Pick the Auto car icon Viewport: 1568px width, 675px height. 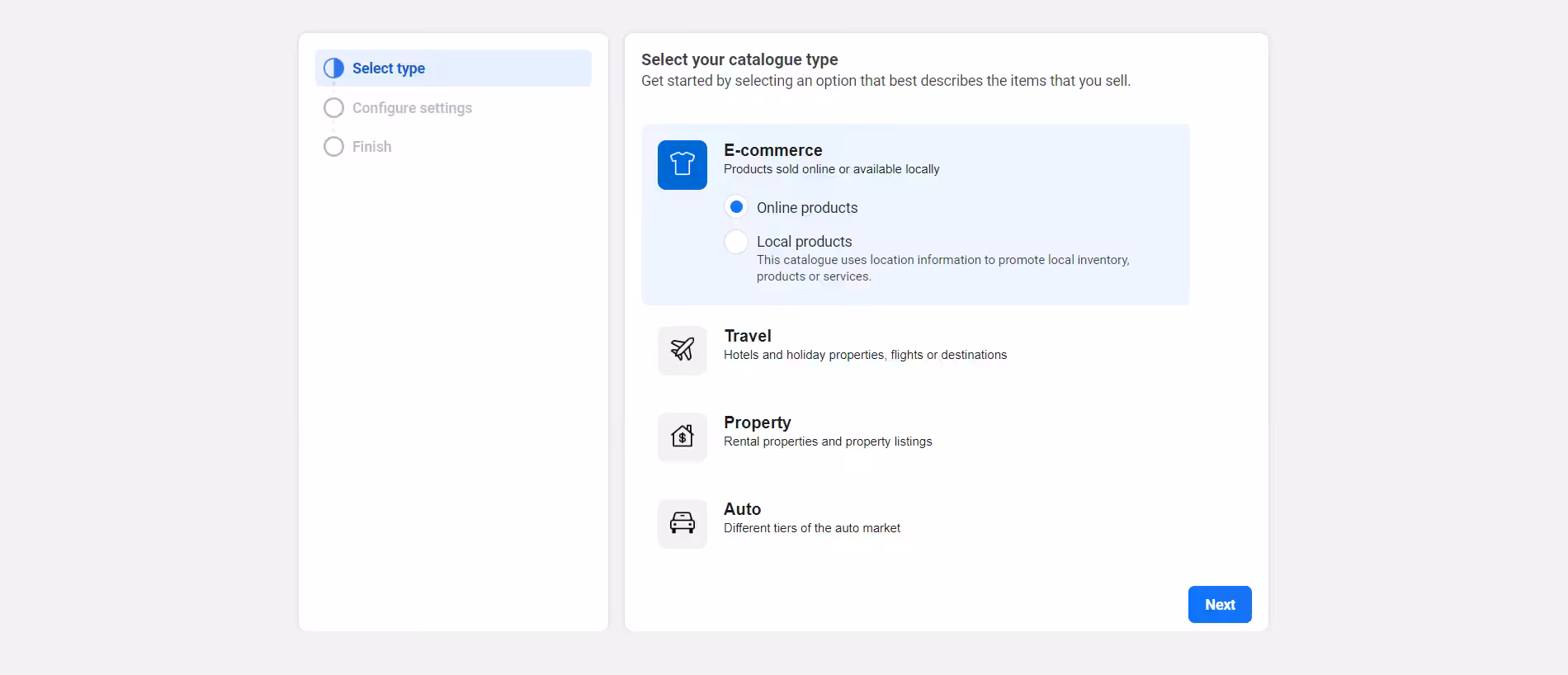[x=682, y=523]
